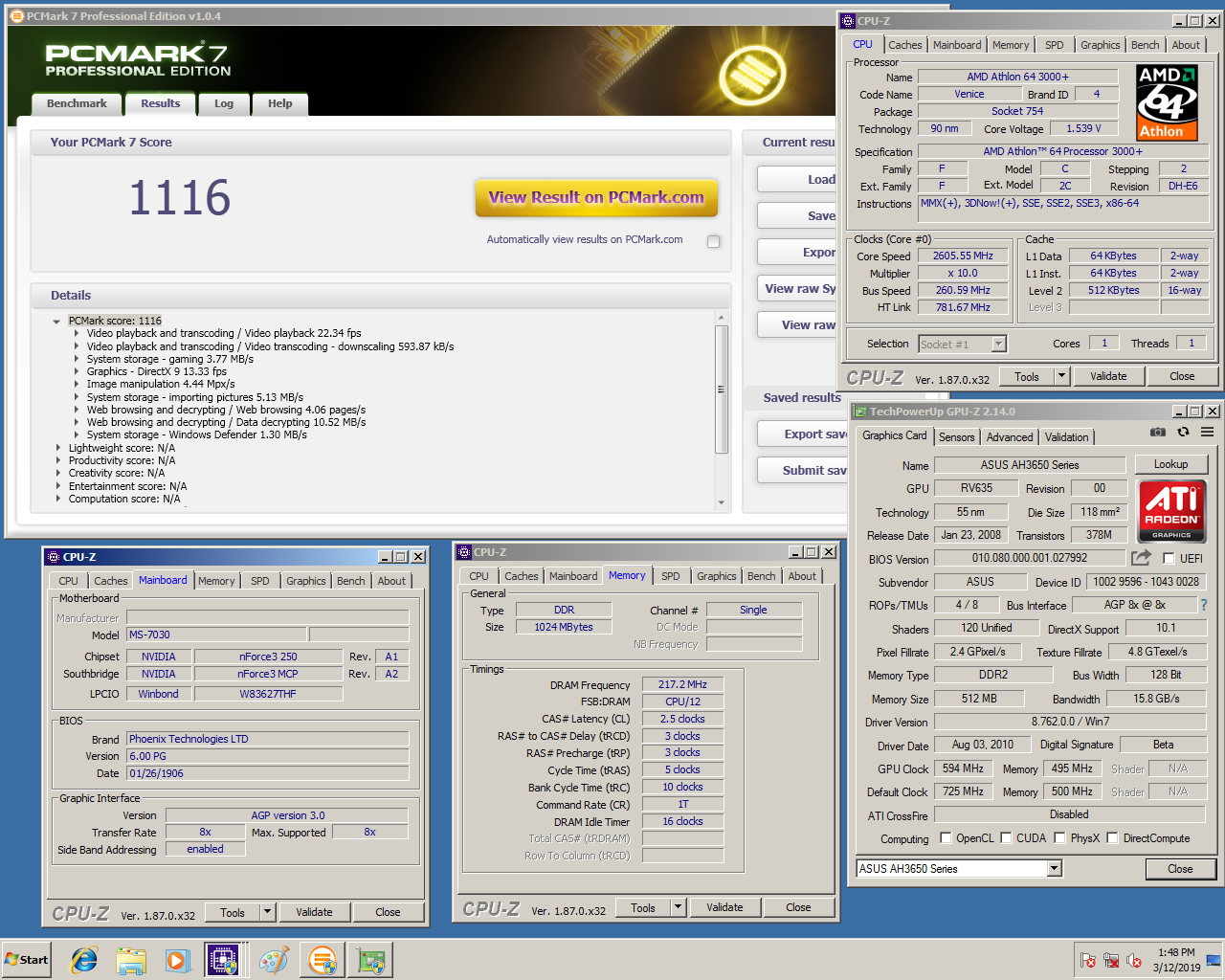The width and height of the screenshot is (1225, 980).
Task: Toggle the PhysX checkbox
Action: [x=1059, y=837]
